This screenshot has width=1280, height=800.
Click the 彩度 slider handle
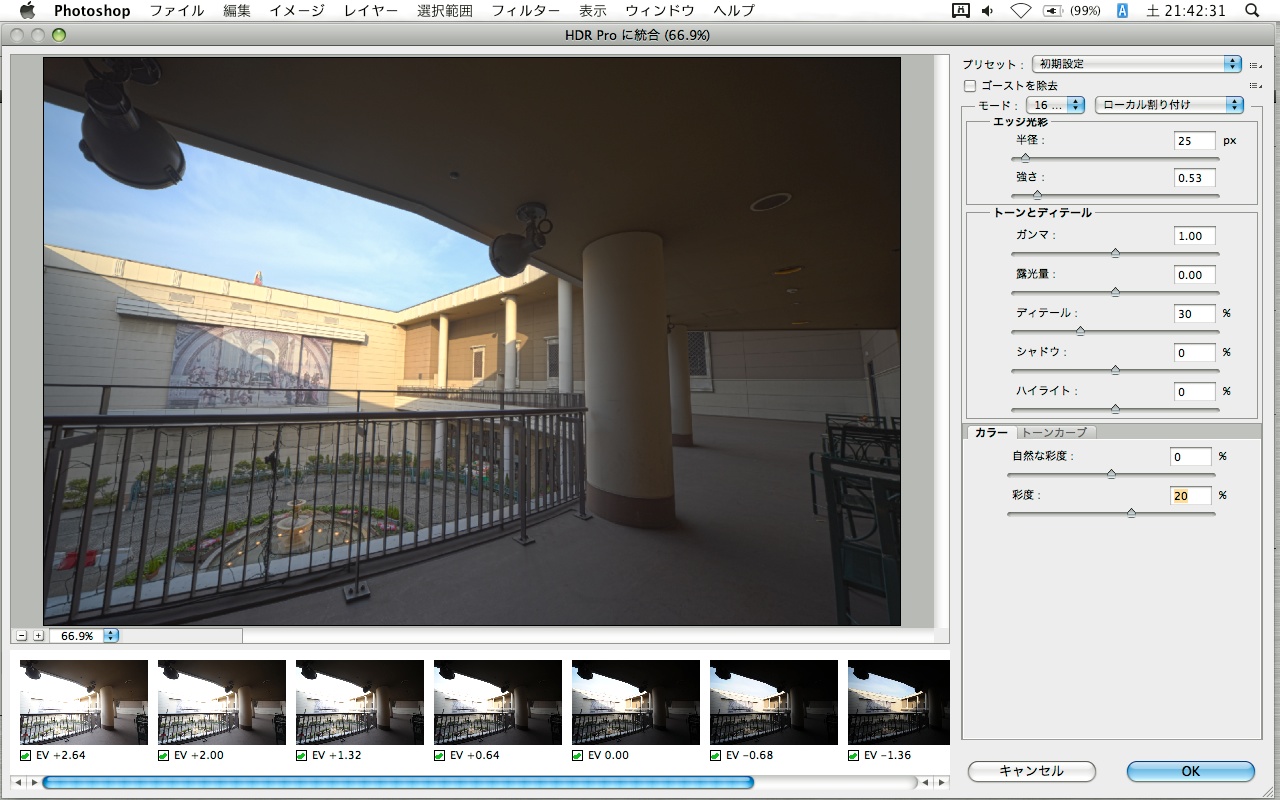pyautogui.click(x=1131, y=512)
